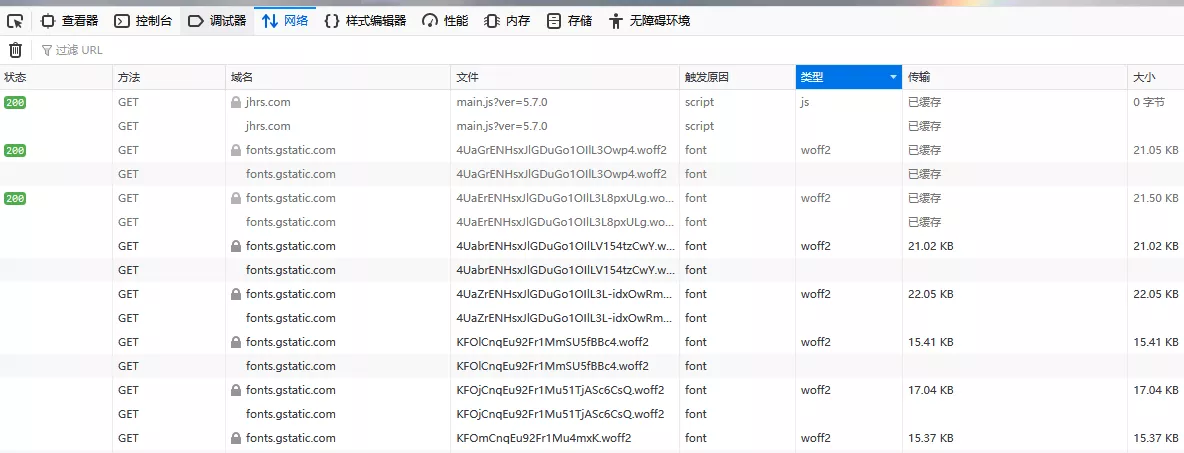1184x453 pixels.
Task: Select 4UaGrENHsxJlGDuGo1OIlL3Owp4.woff2 entry with woff2 type
Action: (x=562, y=150)
